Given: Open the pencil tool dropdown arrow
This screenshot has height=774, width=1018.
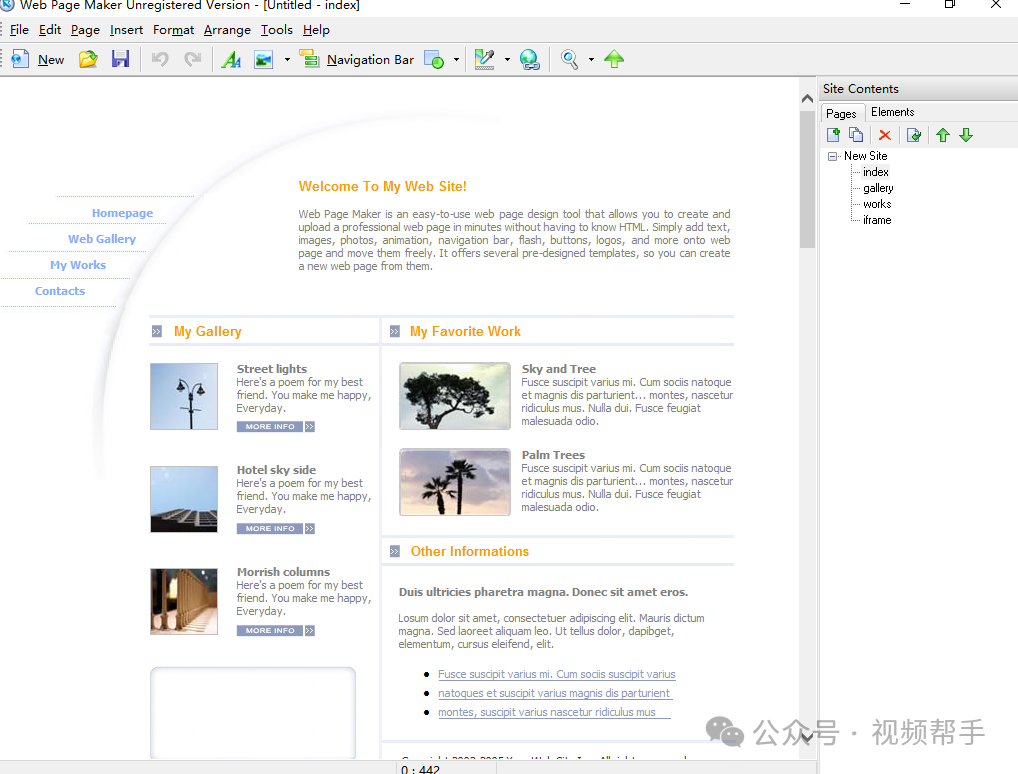Looking at the screenshot, I should point(507,60).
